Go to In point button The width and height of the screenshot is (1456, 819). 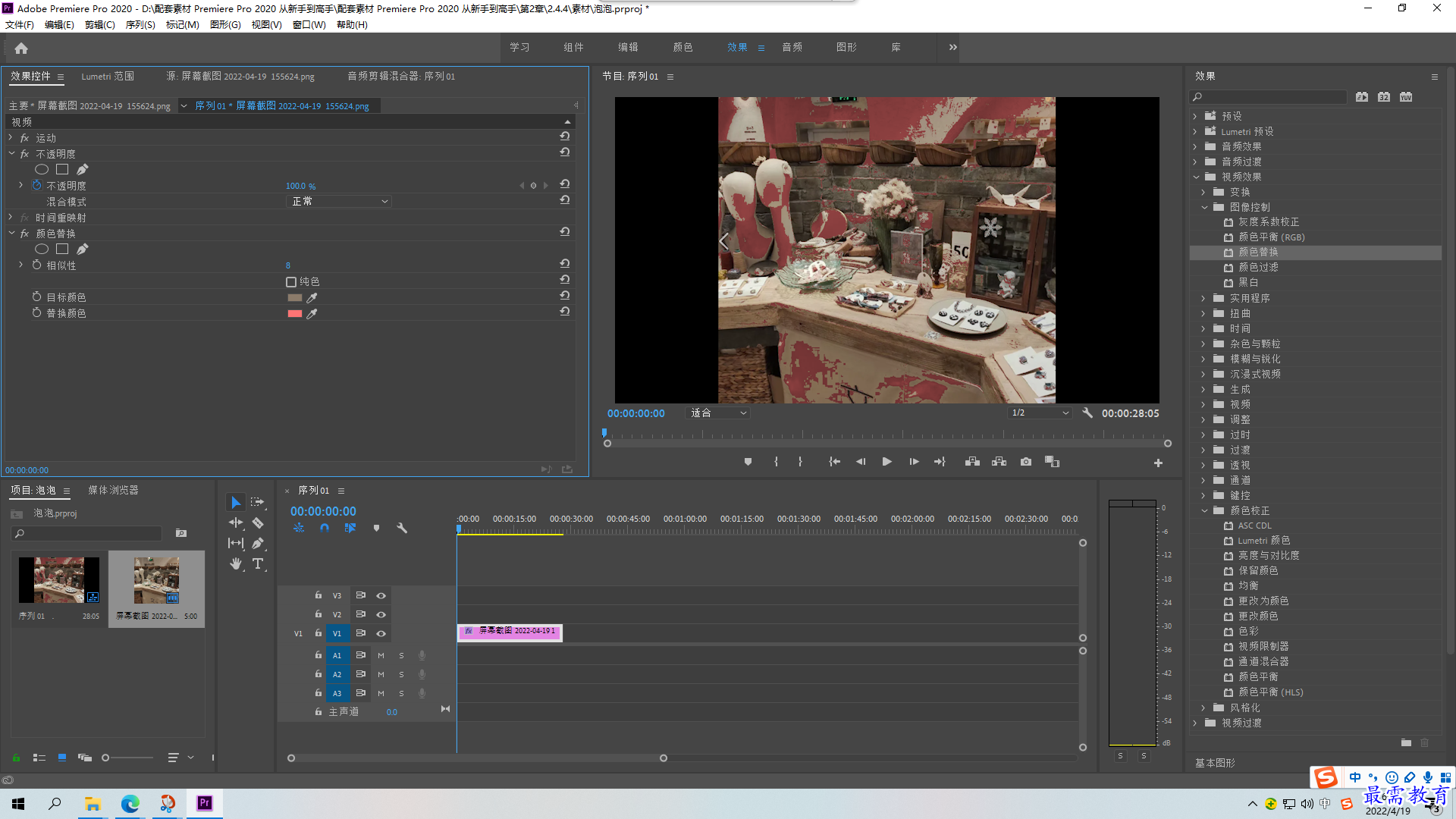[834, 462]
